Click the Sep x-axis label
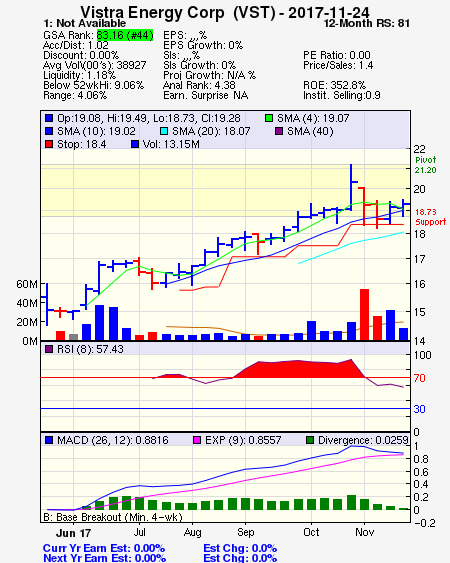The height and width of the screenshot is (563, 450). (246, 532)
